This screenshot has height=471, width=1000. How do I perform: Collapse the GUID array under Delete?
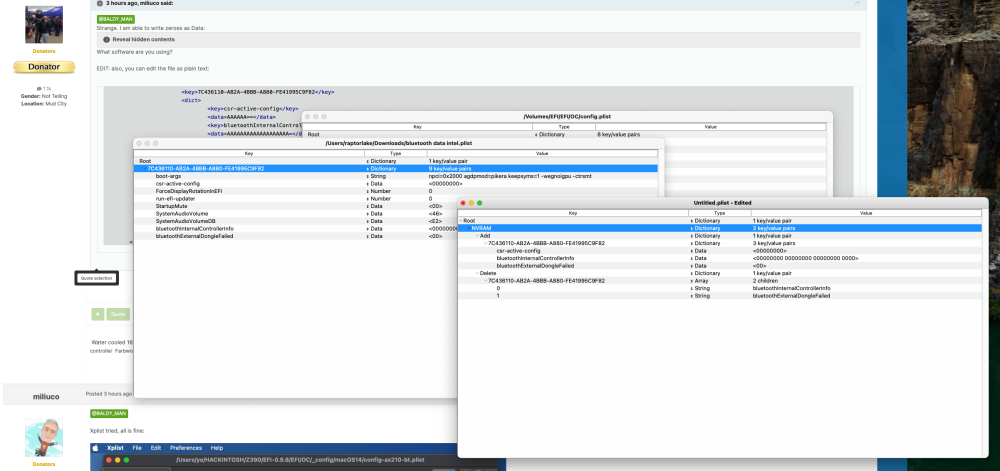tap(485, 280)
